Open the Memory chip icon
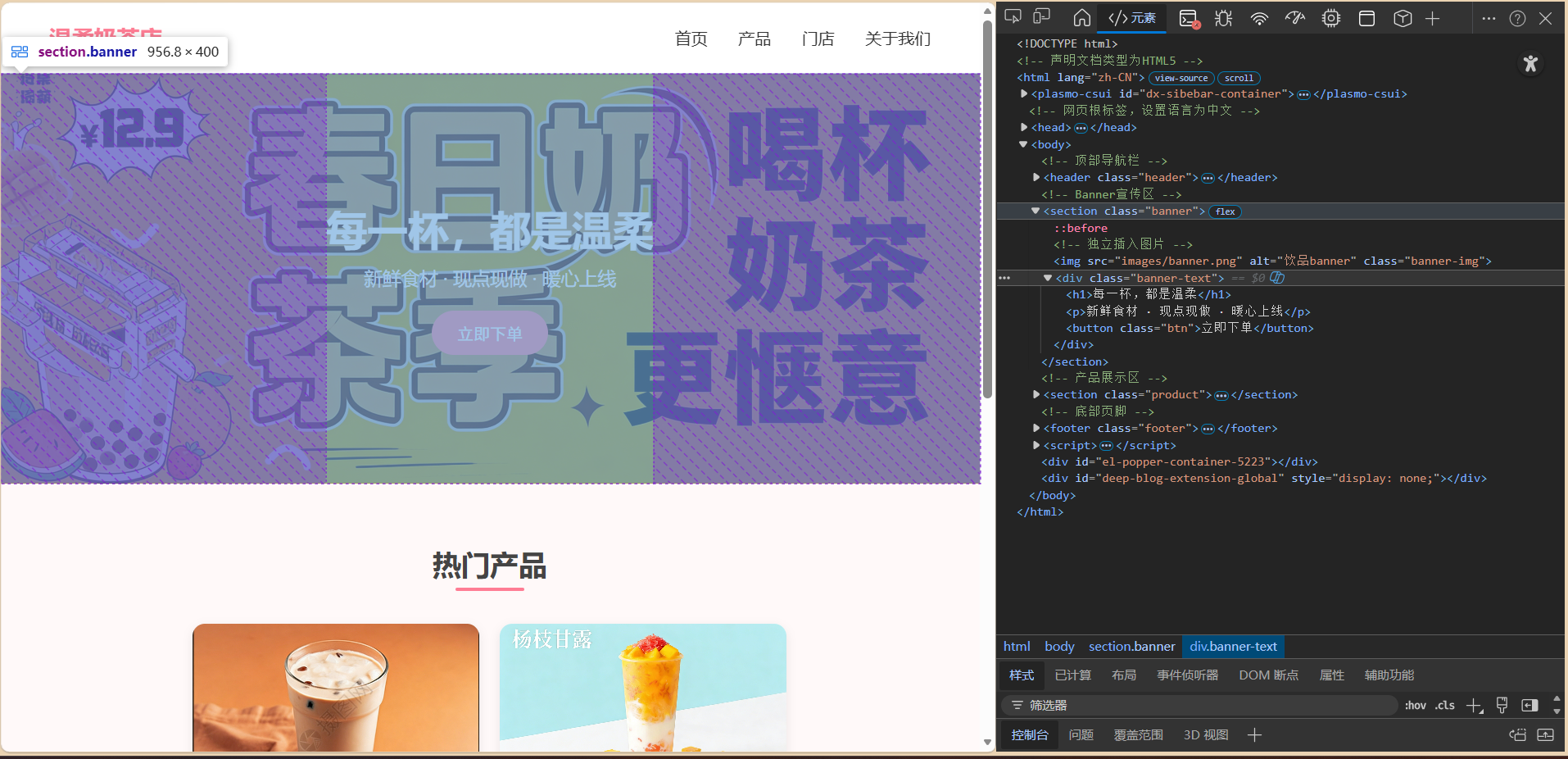 (1331, 18)
